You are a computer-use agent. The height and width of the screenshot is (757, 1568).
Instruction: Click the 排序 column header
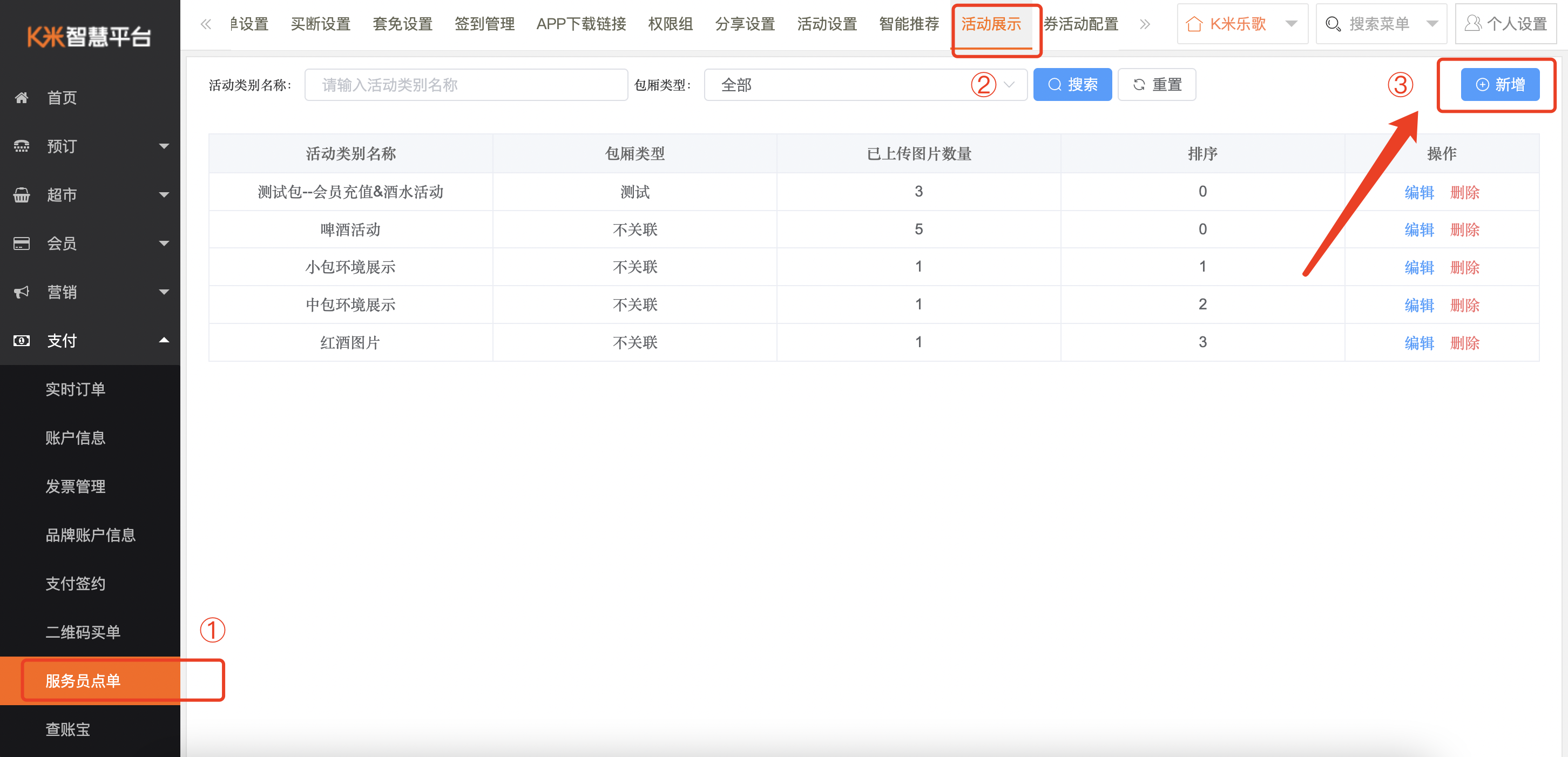click(x=1203, y=154)
